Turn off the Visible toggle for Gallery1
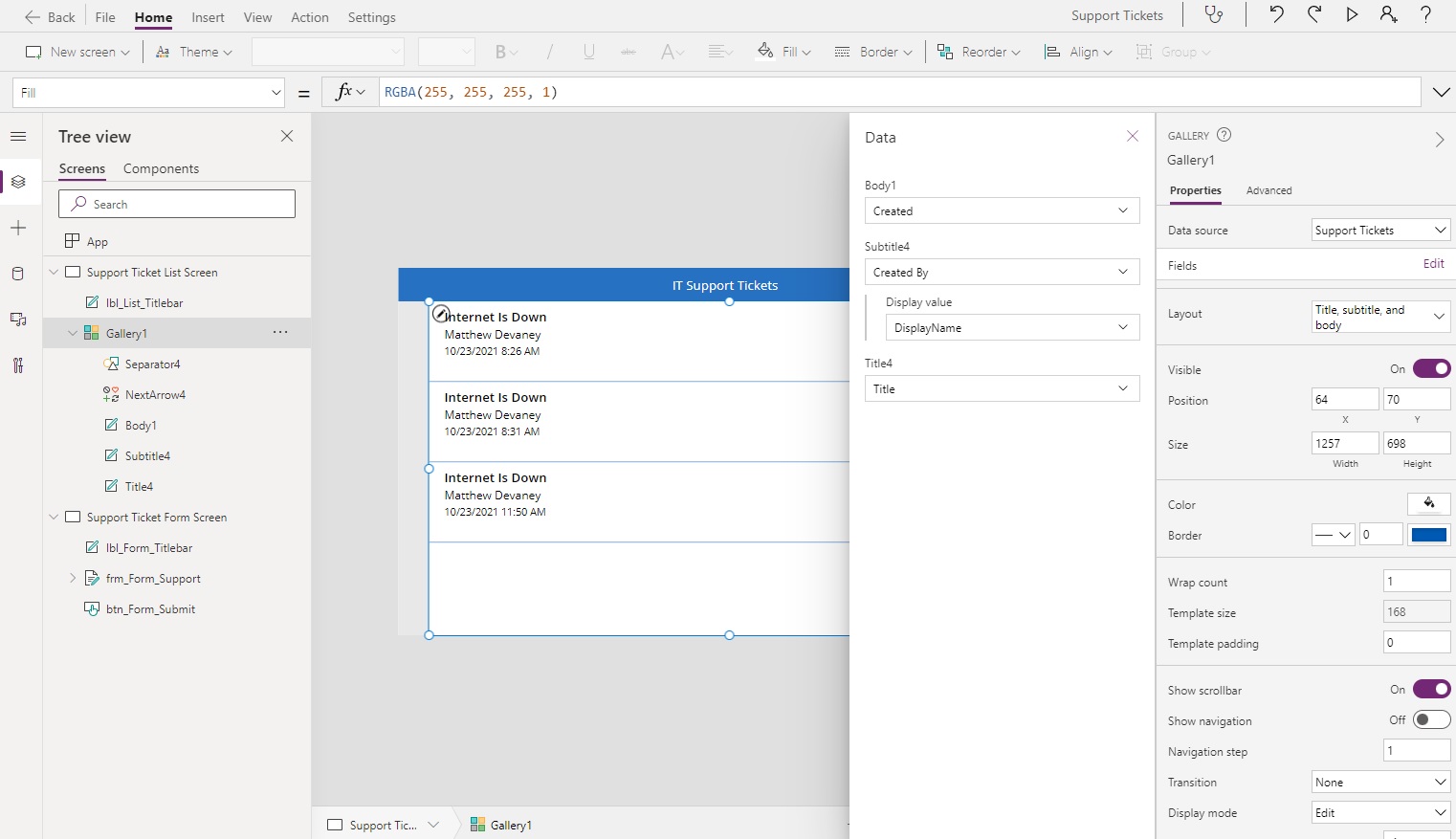The image size is (1456, 839). coord(1432,368)
